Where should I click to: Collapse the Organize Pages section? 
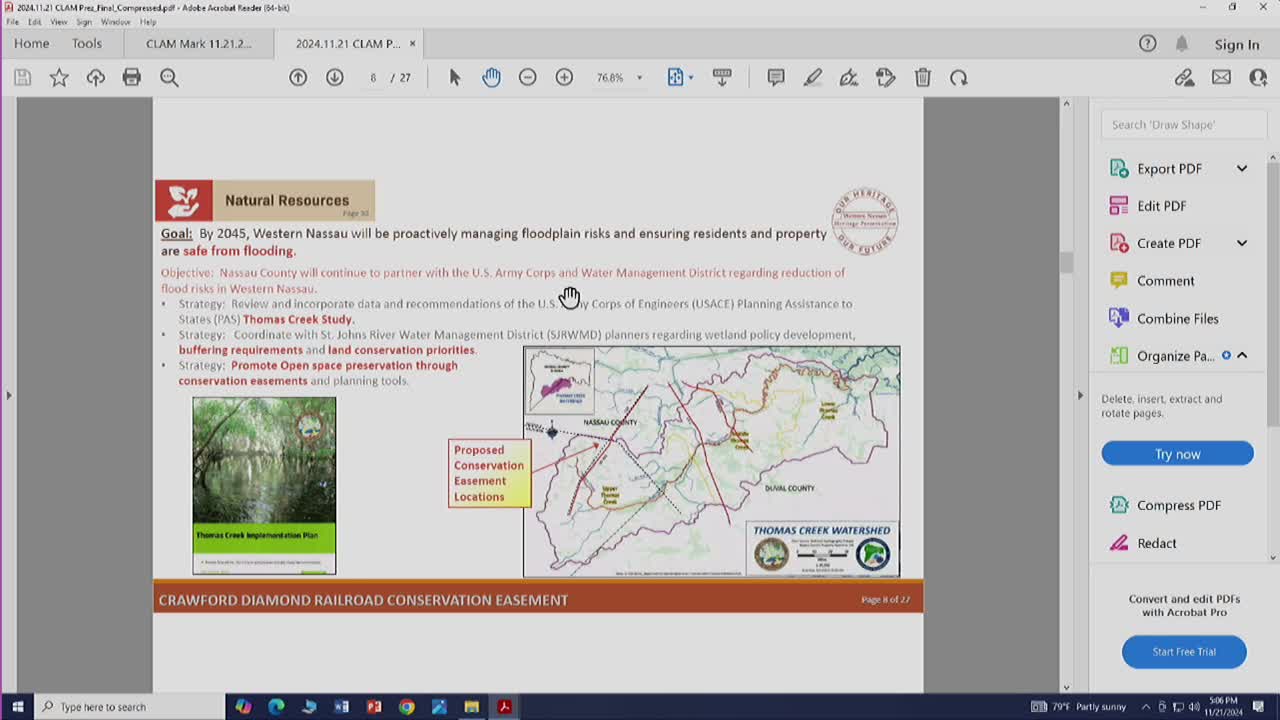(x=1242, y=356)
